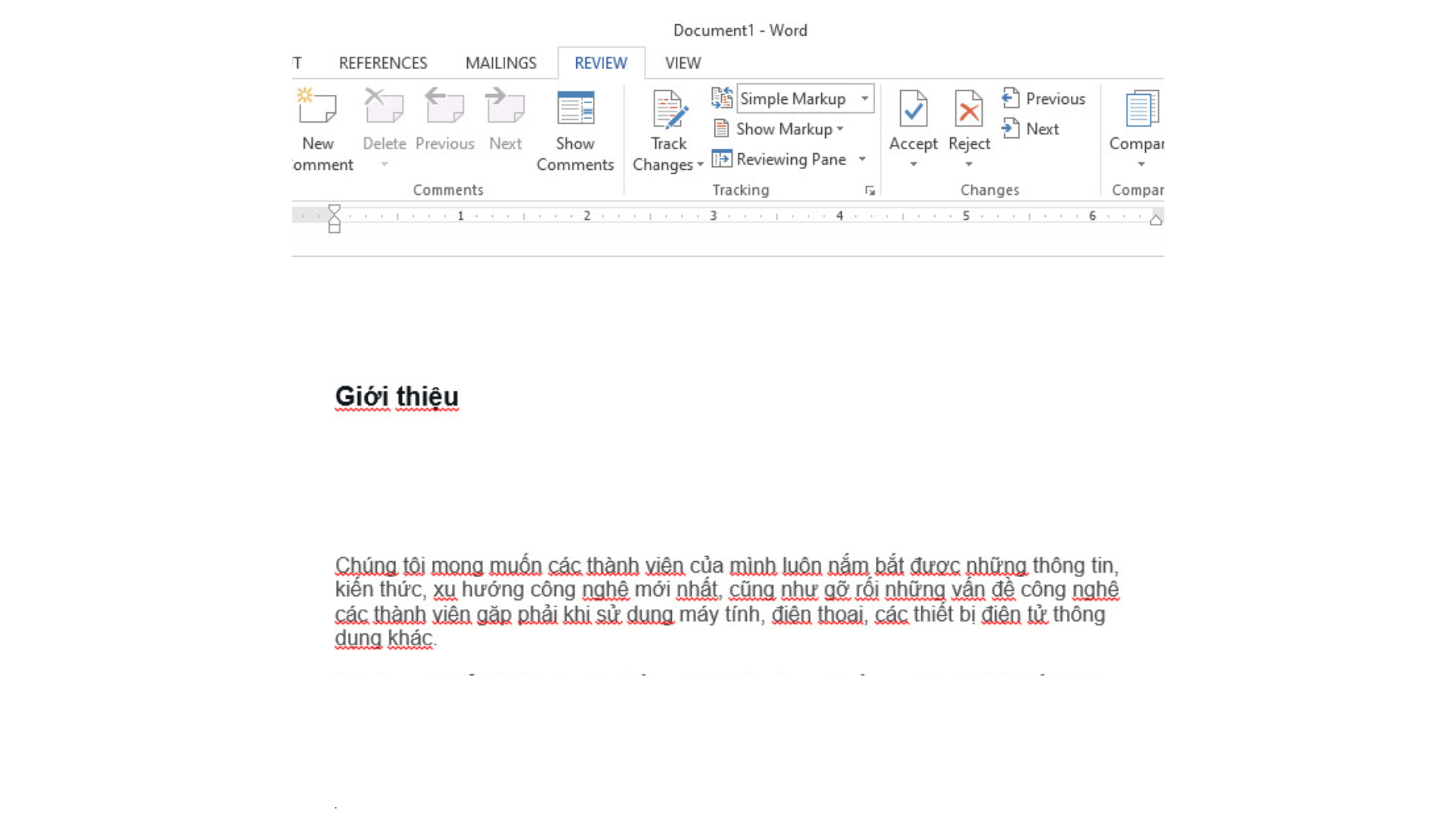This screenshot has width=1456, height=819.
Task: Open the REFERENCES tab
Action: tap(383, 63)
